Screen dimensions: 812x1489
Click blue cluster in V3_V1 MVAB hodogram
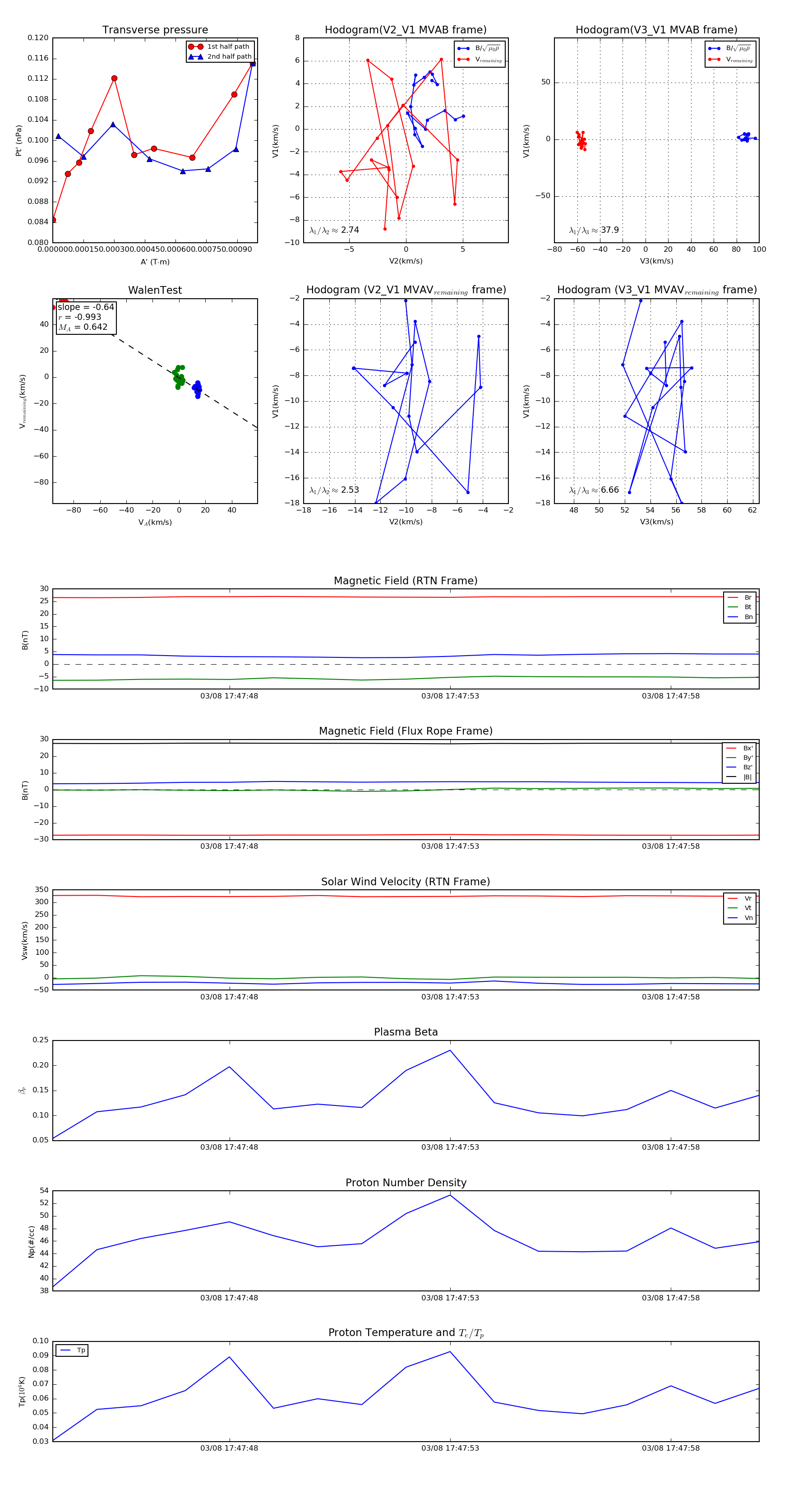click(746, 137)
